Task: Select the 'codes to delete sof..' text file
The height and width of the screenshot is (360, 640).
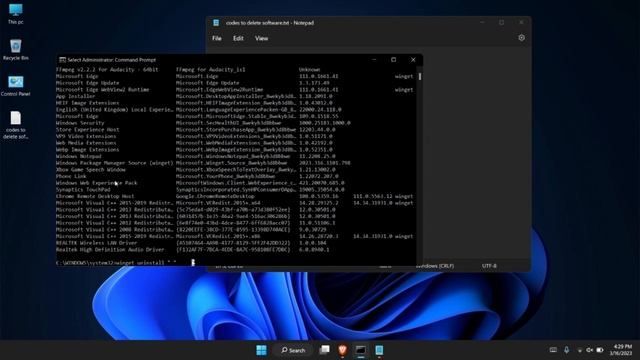Action: point(16,125)
